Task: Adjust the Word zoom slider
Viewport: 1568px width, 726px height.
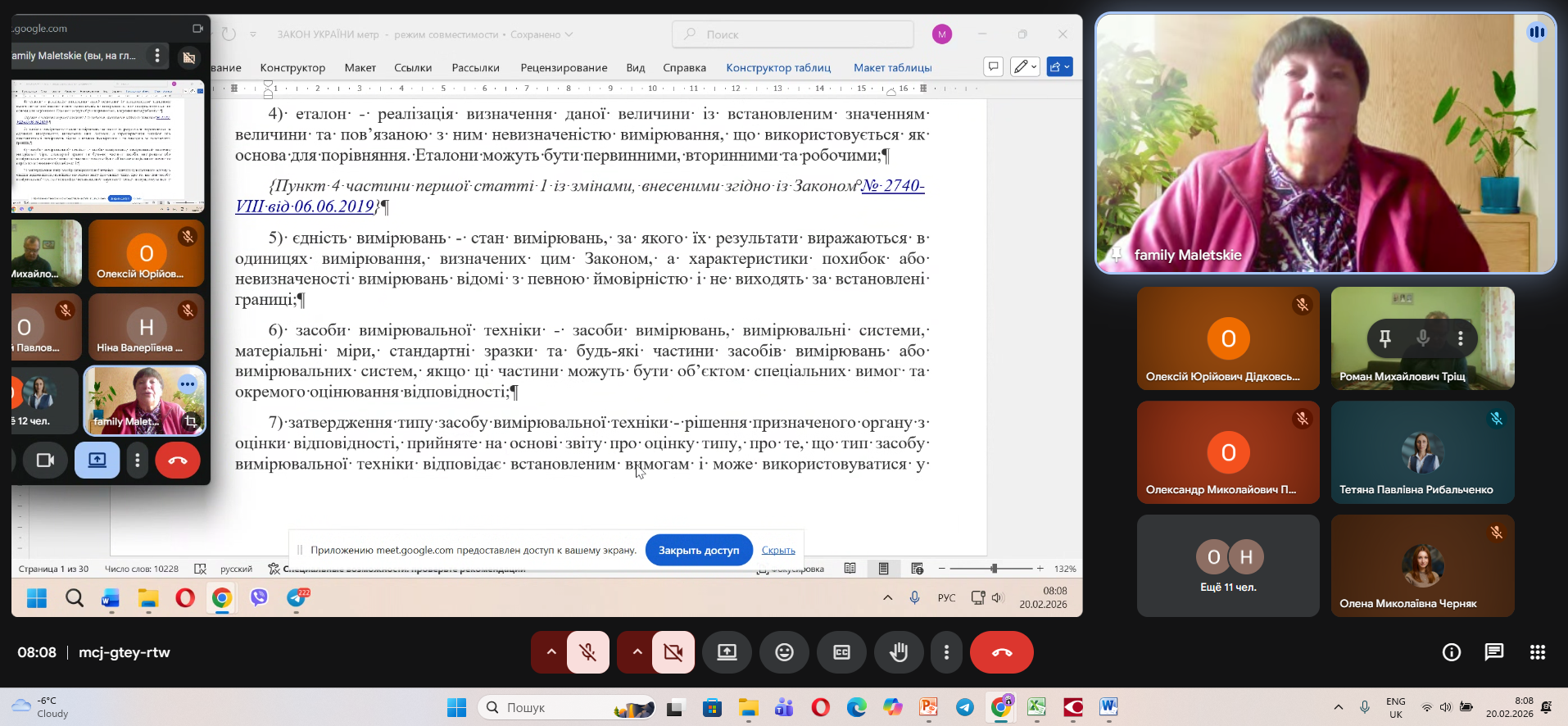Action: [x=993, y=569]
